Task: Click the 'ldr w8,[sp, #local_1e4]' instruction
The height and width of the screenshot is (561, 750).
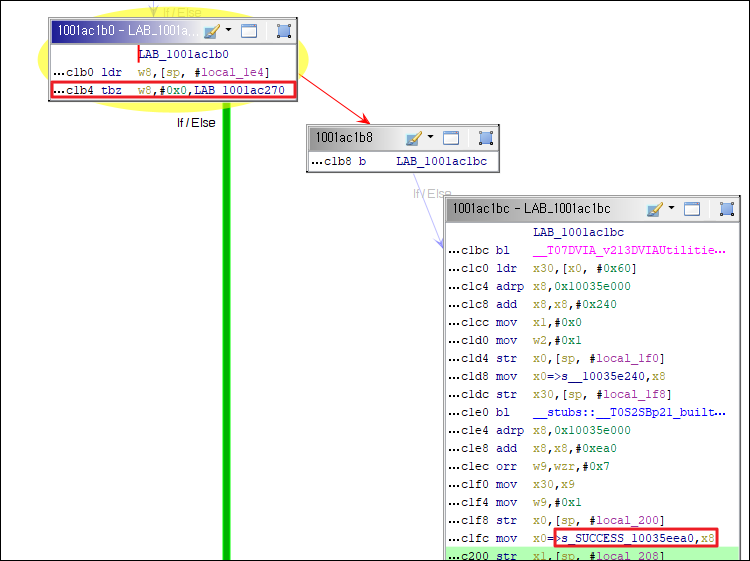Action: tap(161, 72)
